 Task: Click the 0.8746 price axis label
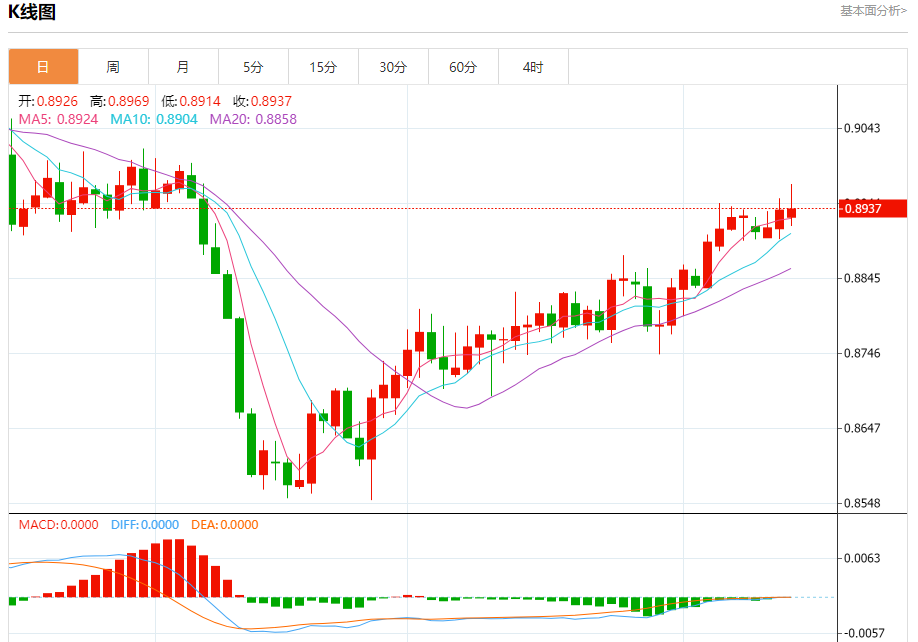[862, 353]
